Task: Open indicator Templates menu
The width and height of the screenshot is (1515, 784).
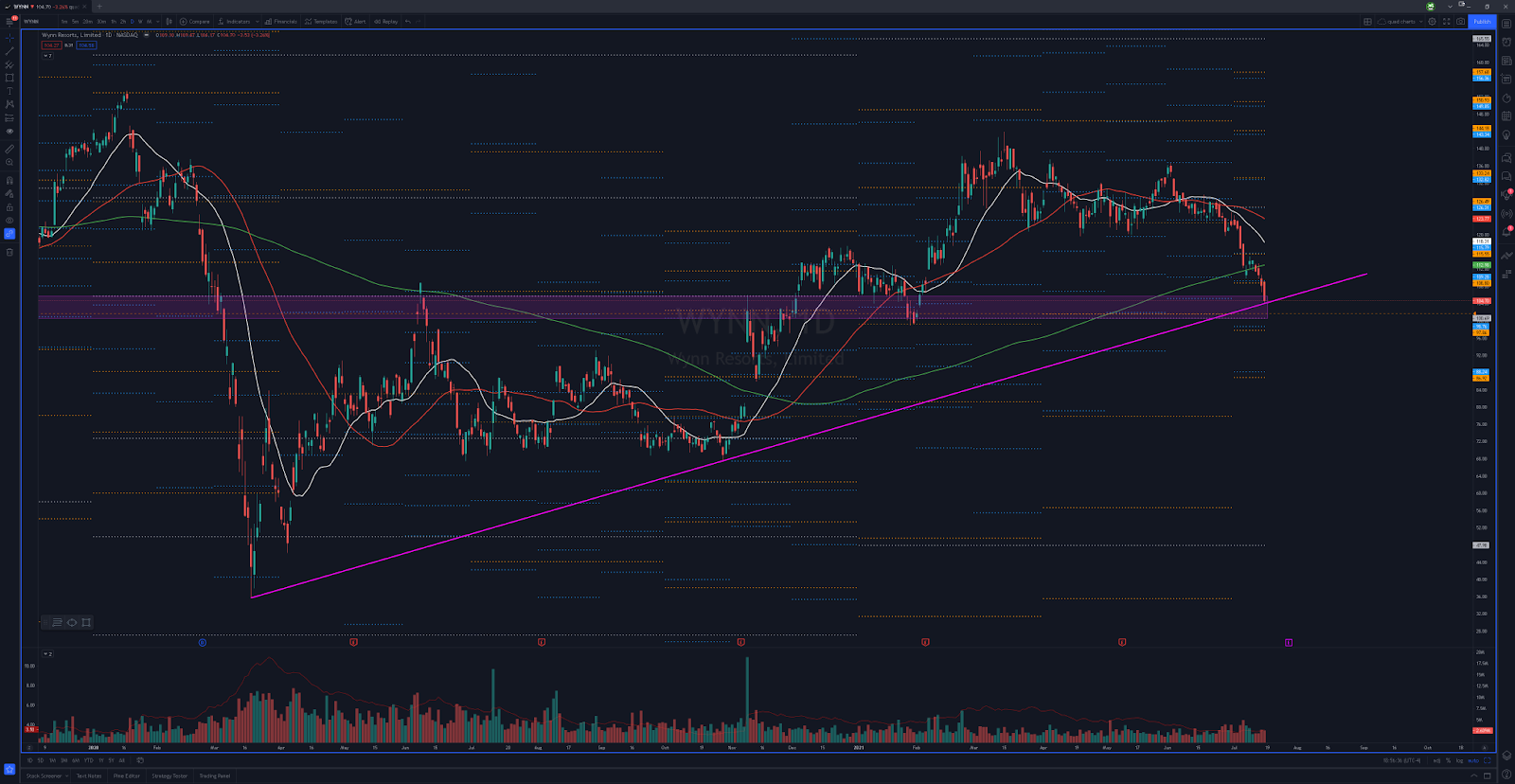Action: [321, 22]
